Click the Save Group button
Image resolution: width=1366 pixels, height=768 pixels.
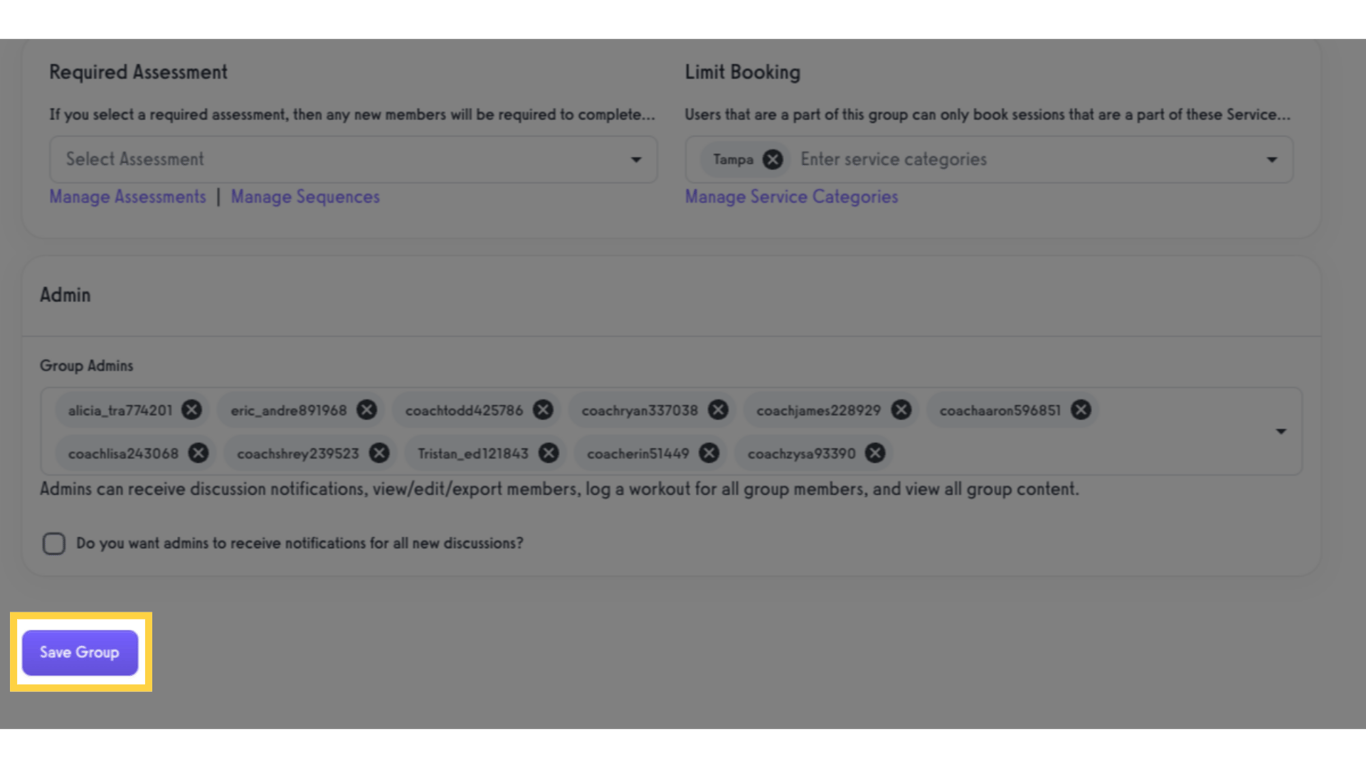point(80,652)
